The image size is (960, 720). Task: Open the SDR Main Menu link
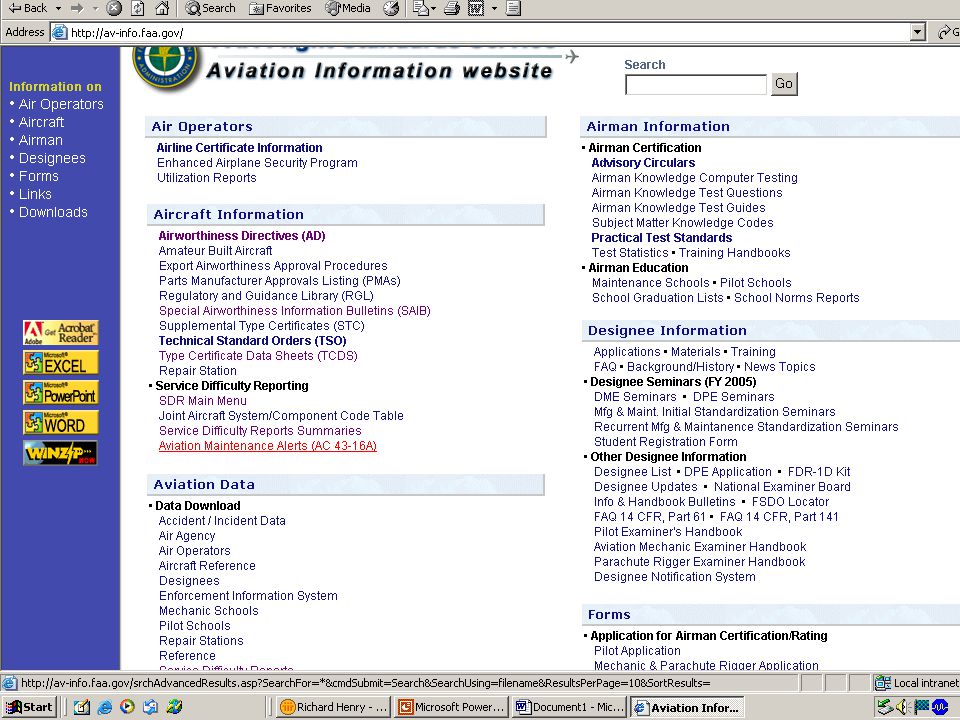(x=203, y=401)
